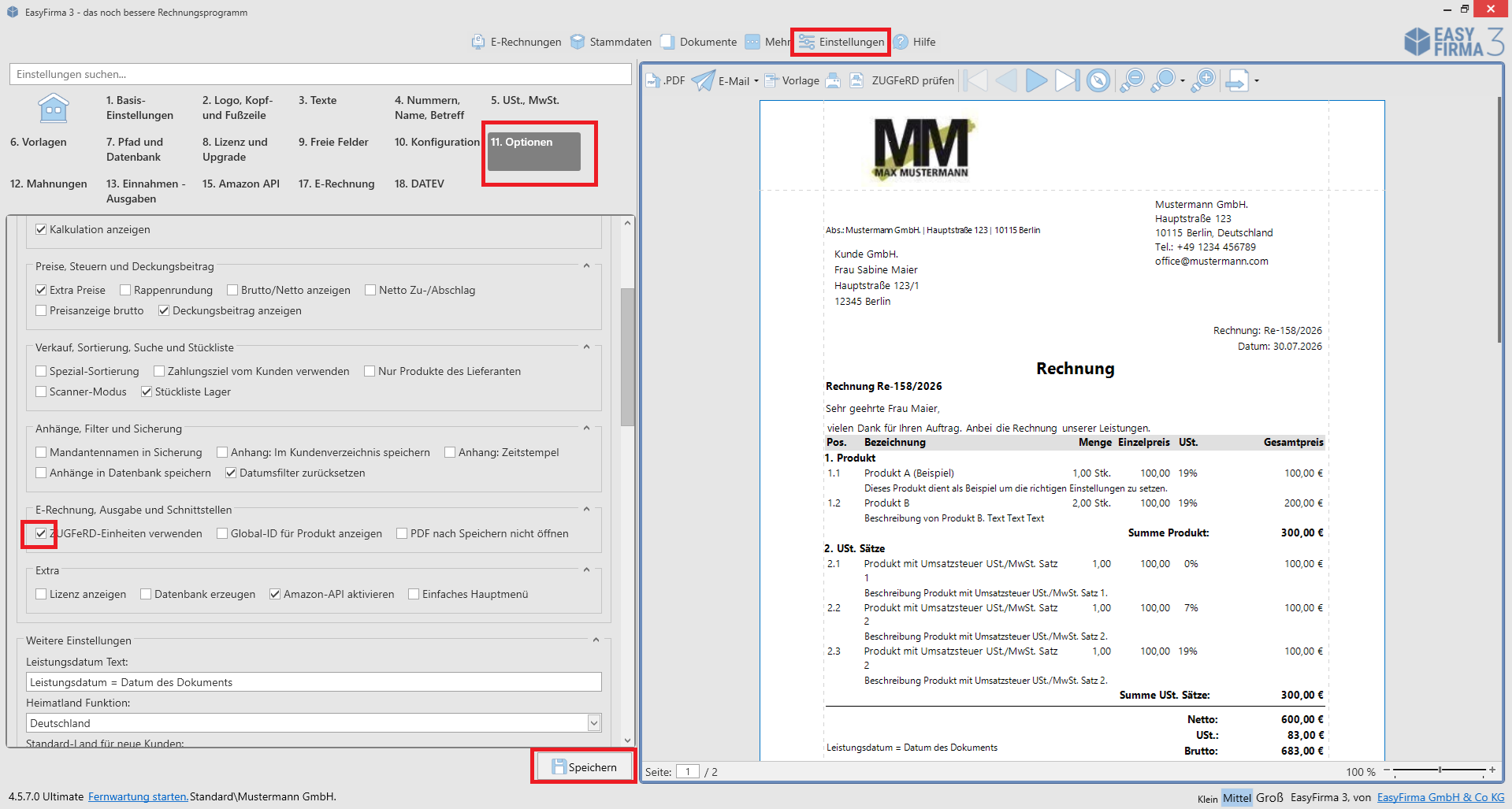
Task: Click the slider minus zoom icon
Action: 1388,770
